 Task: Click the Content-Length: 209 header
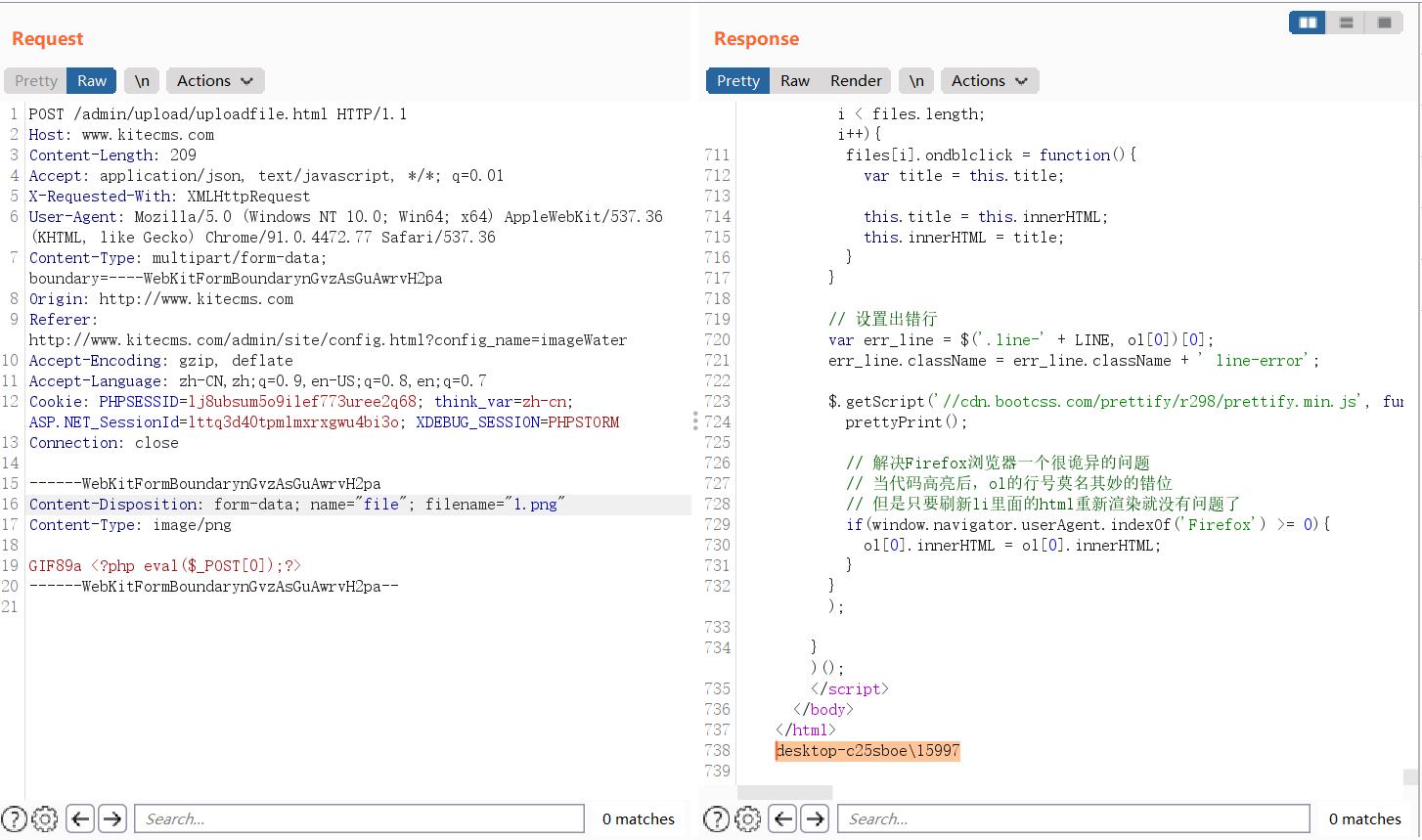coord(112,155)
